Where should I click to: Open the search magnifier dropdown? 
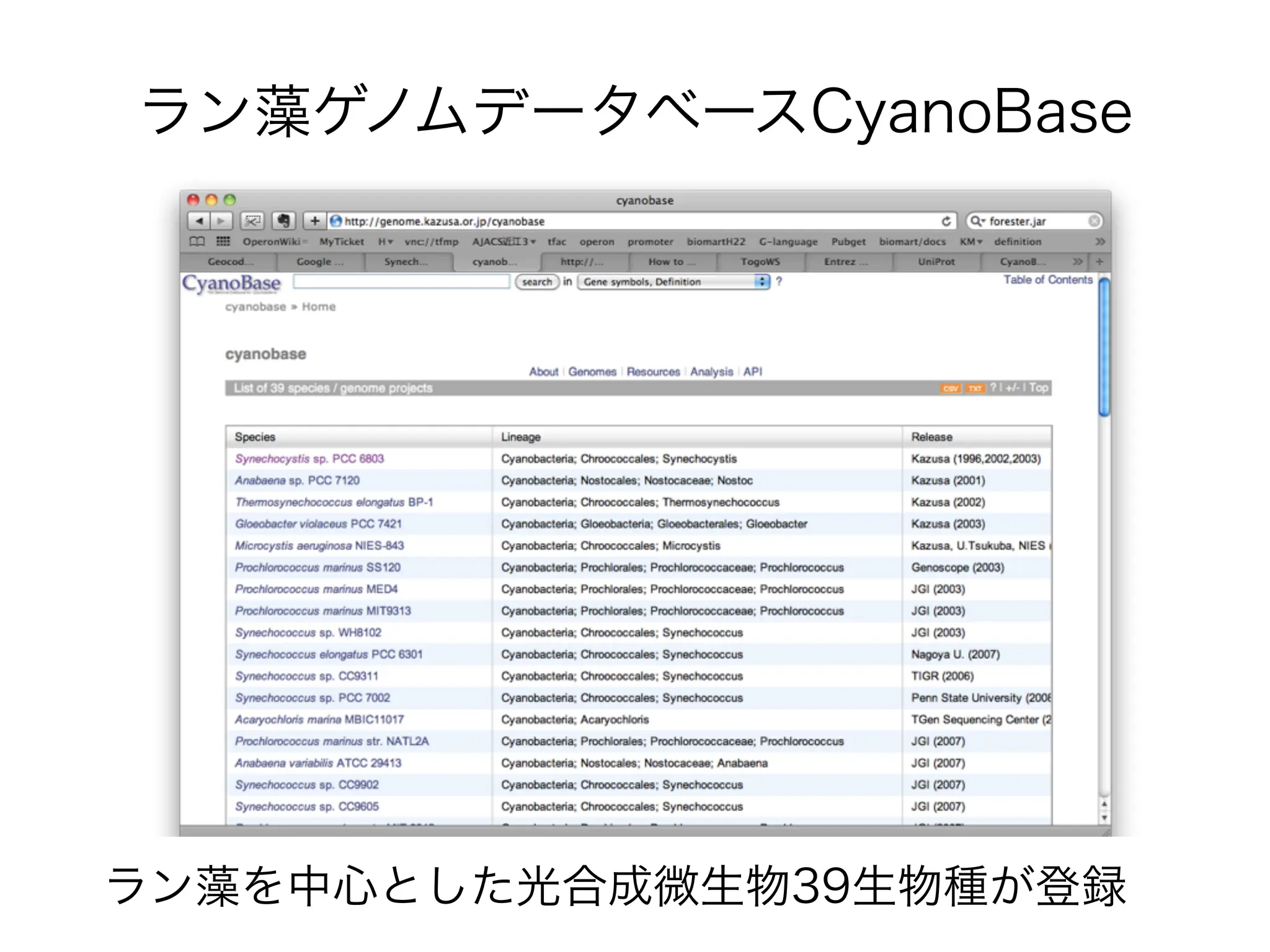click(978, 221)
